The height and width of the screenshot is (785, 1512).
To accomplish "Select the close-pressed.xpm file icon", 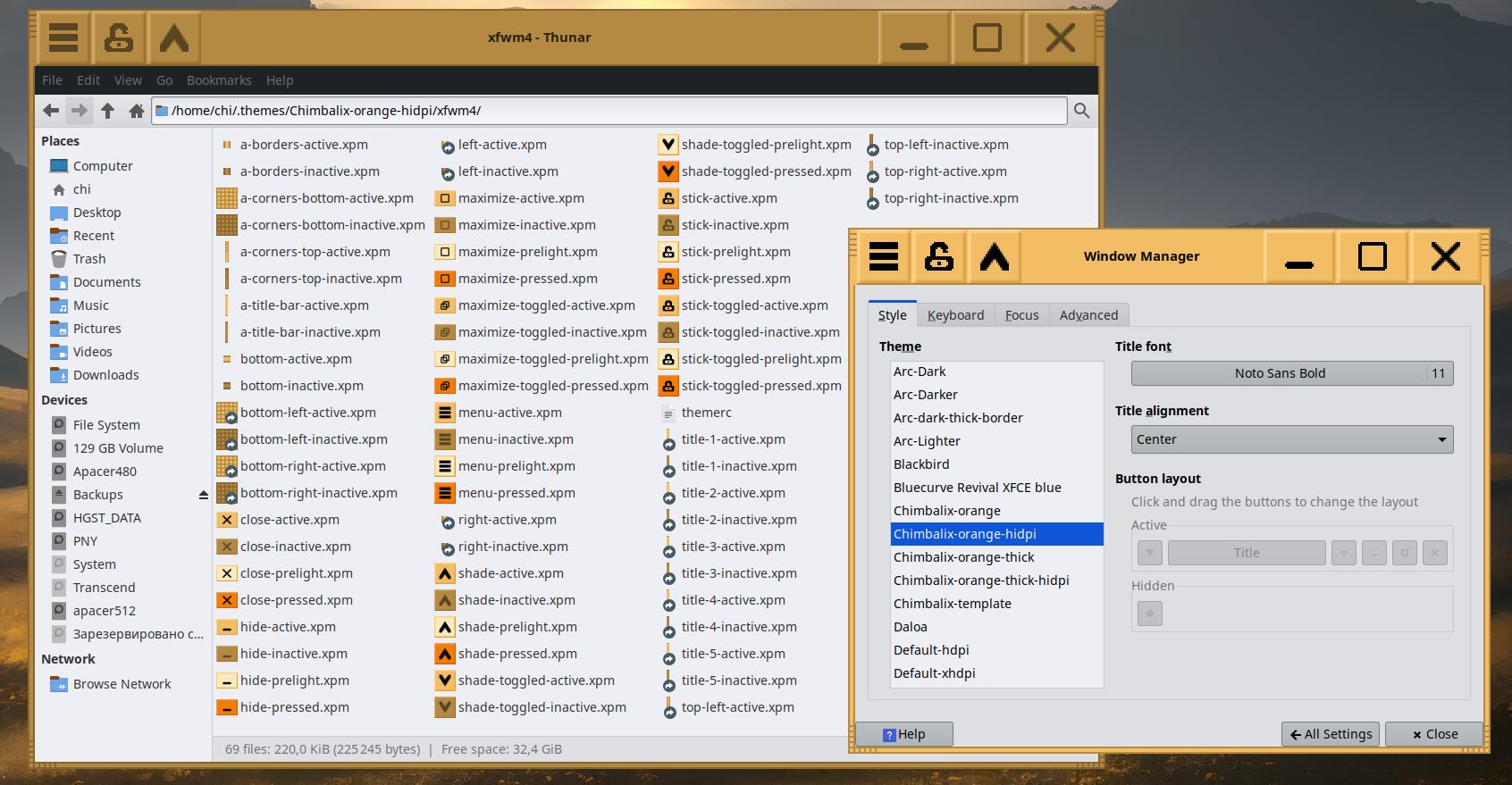I will (227, 600).
